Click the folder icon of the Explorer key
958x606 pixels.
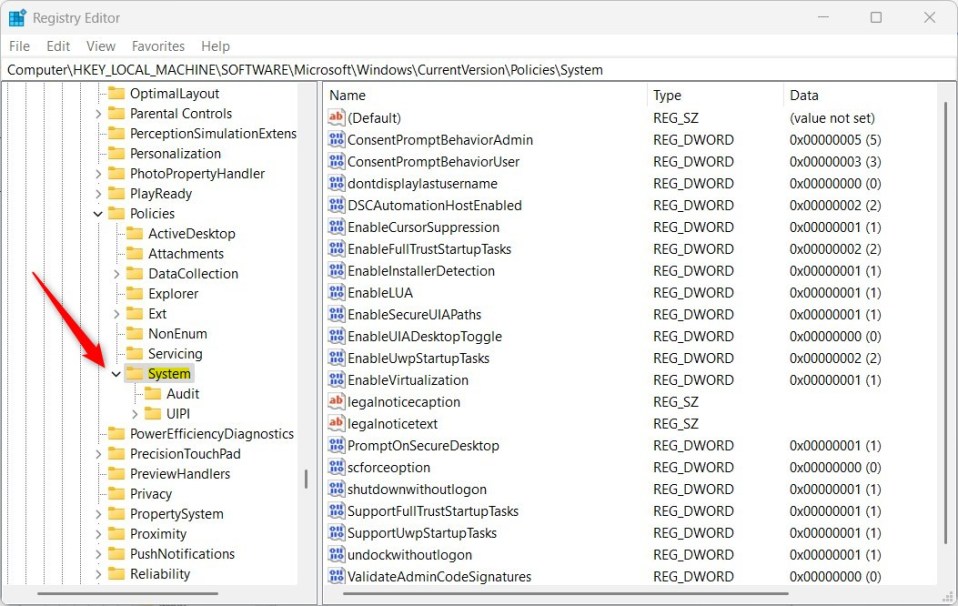click(x=134, y=293)
